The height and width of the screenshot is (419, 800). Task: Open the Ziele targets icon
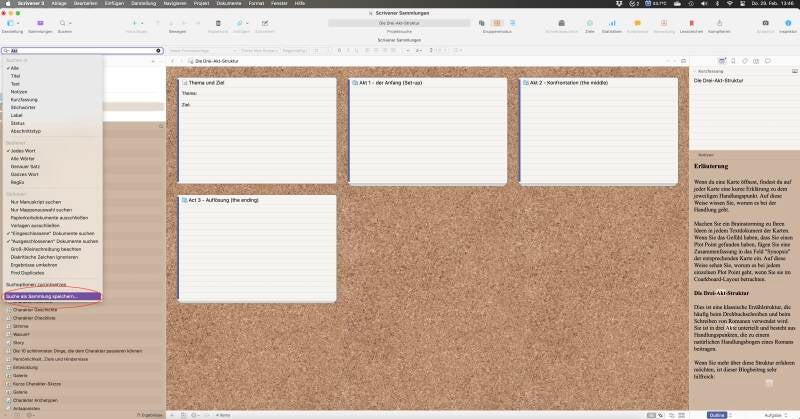590,23
